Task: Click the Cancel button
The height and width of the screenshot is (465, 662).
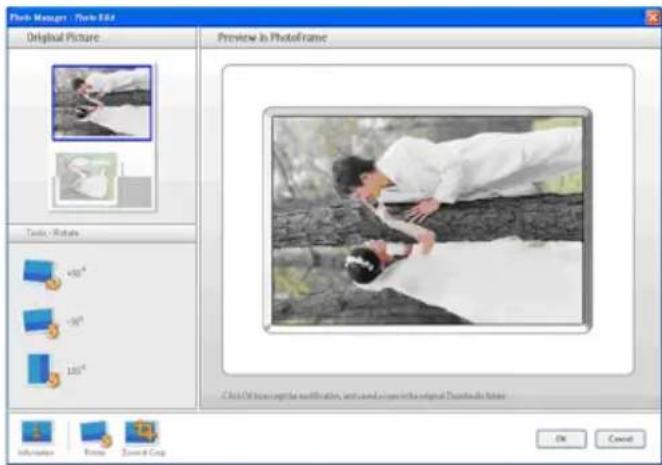Action: click(x=620, y=439)
